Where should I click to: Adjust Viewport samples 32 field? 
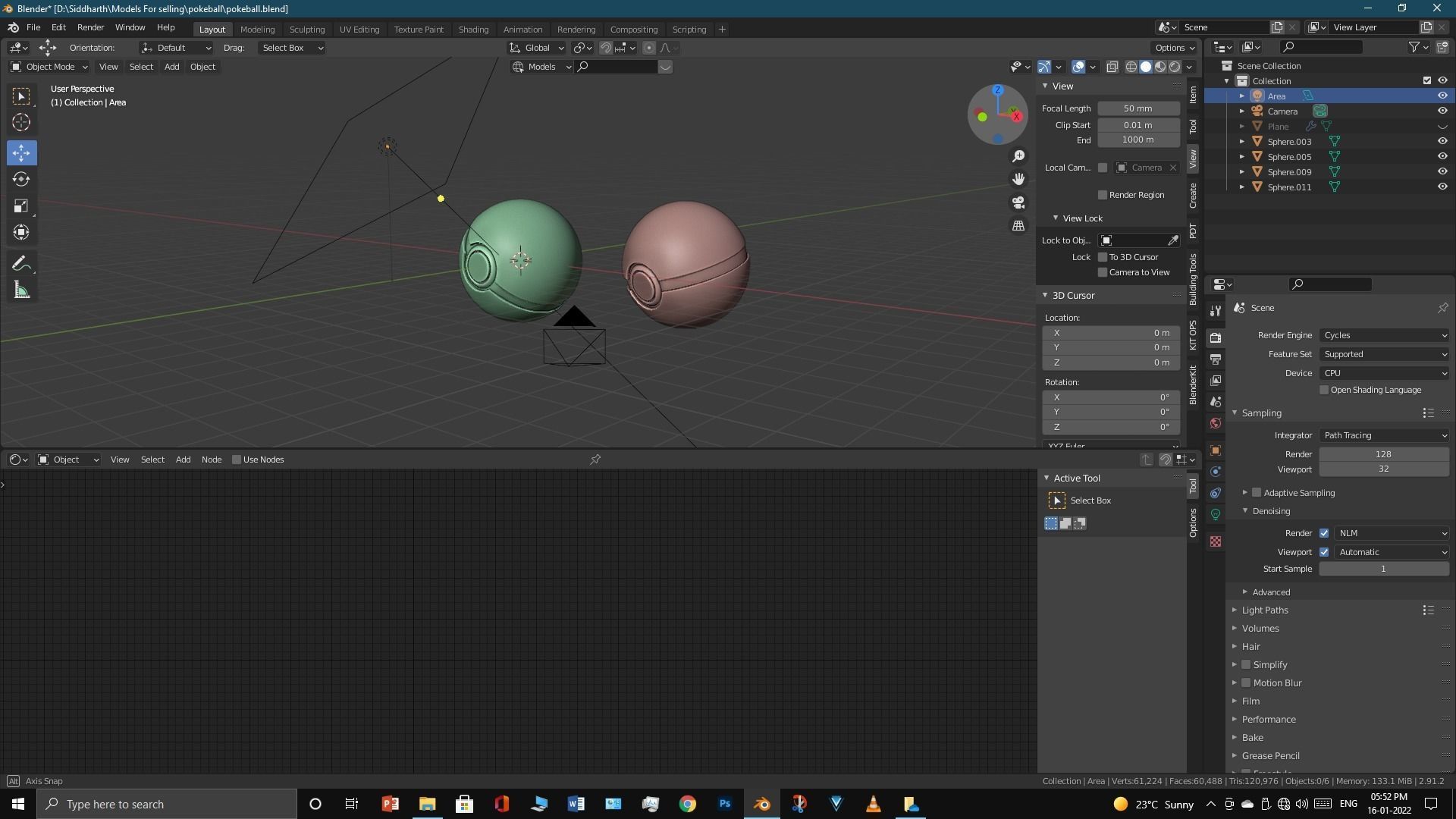(1384, 469)
